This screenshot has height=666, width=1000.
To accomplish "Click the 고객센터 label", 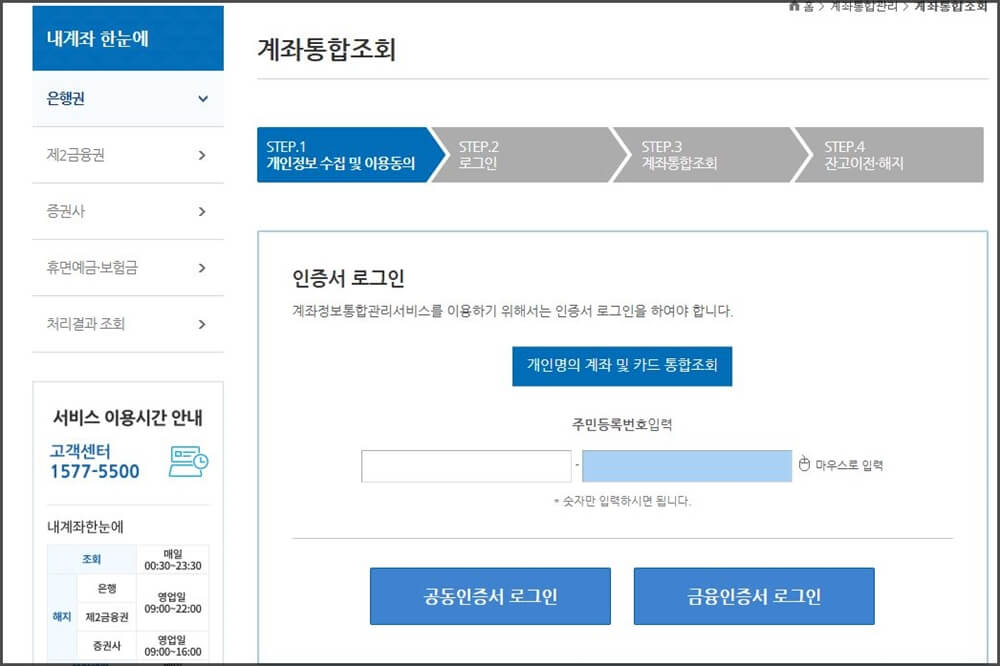I will click(x=80, y=451).
